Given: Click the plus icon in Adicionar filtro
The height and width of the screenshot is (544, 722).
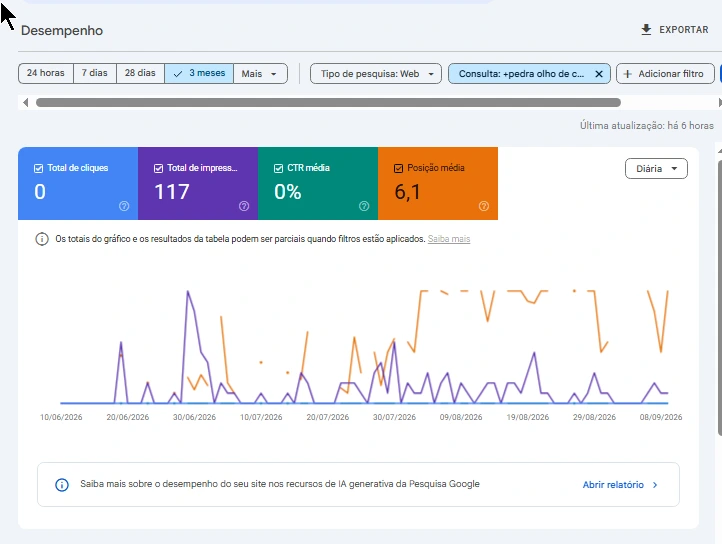Looking at the screenshot, I should tap(627, 74).
